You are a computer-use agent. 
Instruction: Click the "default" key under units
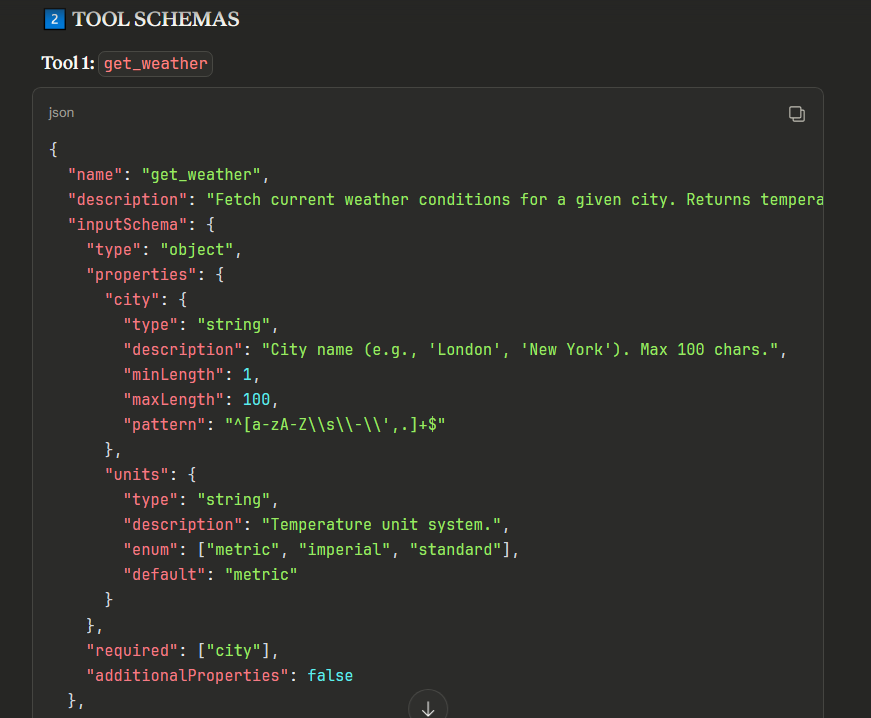coord(164,574)
